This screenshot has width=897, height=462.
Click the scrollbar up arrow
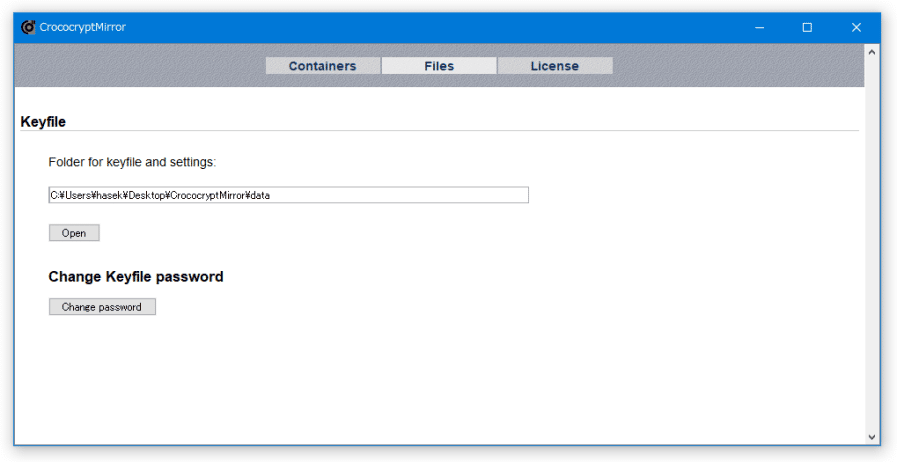point(872,52)
